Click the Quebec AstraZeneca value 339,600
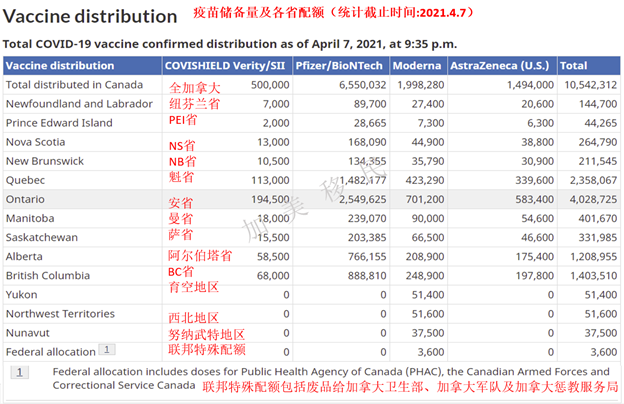The height and width of the screenshot is (404, 624). (x=534, y=180)
